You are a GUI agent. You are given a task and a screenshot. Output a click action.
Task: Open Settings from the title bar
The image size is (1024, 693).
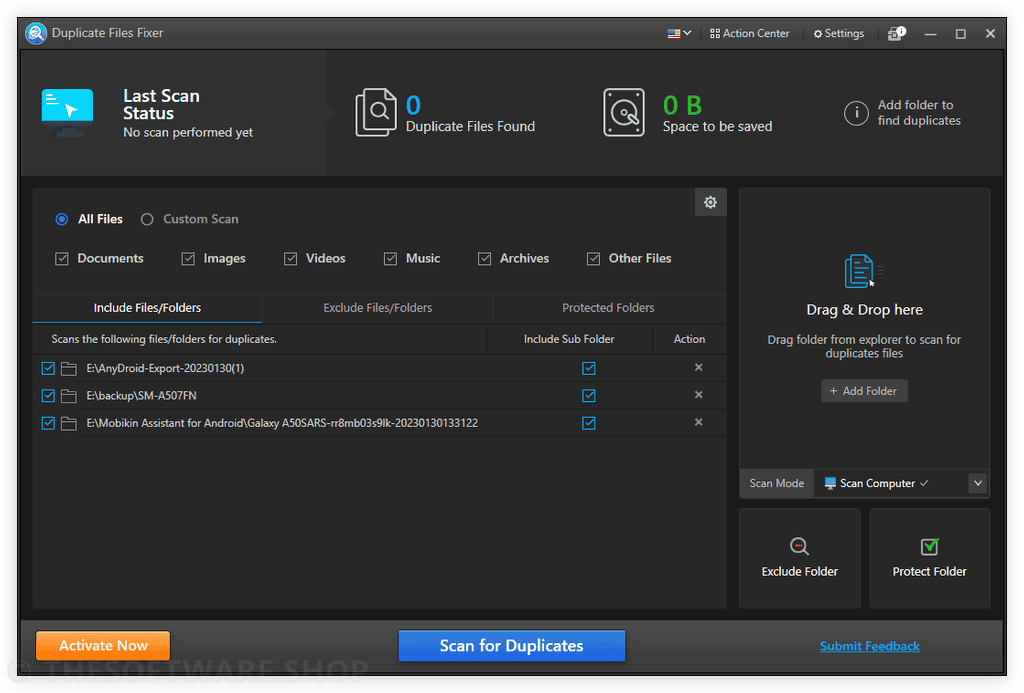839,33
